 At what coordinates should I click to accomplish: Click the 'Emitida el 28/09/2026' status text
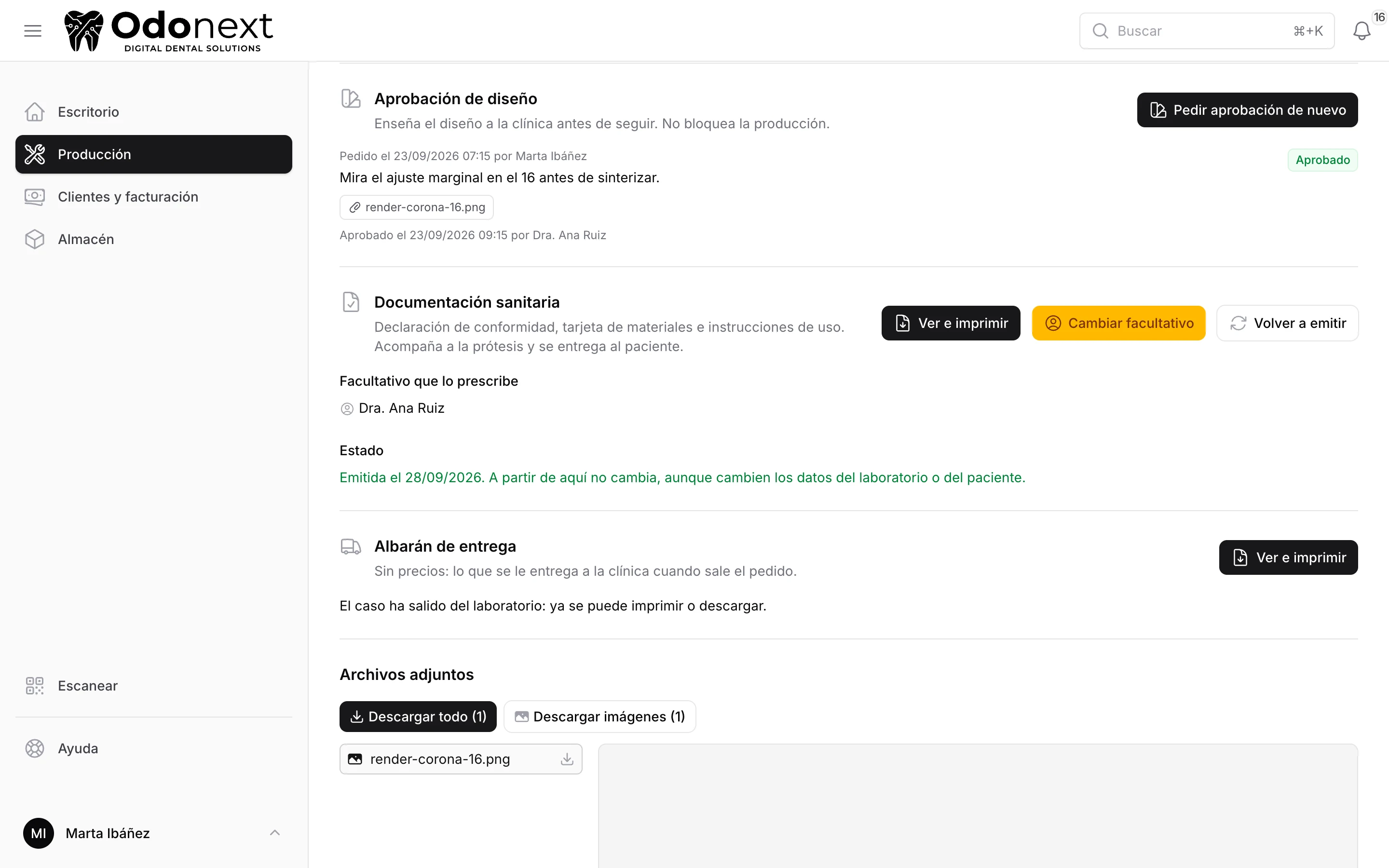(x=682, y=477)
